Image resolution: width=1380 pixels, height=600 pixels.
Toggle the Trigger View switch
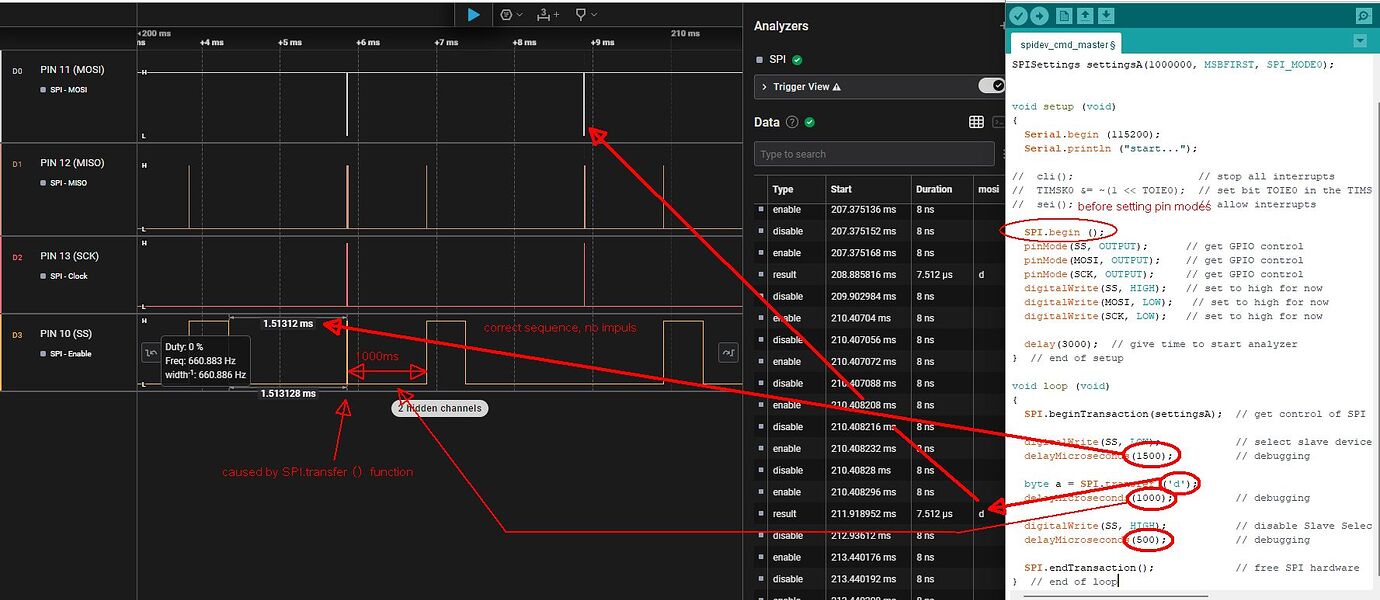point(993,86)
